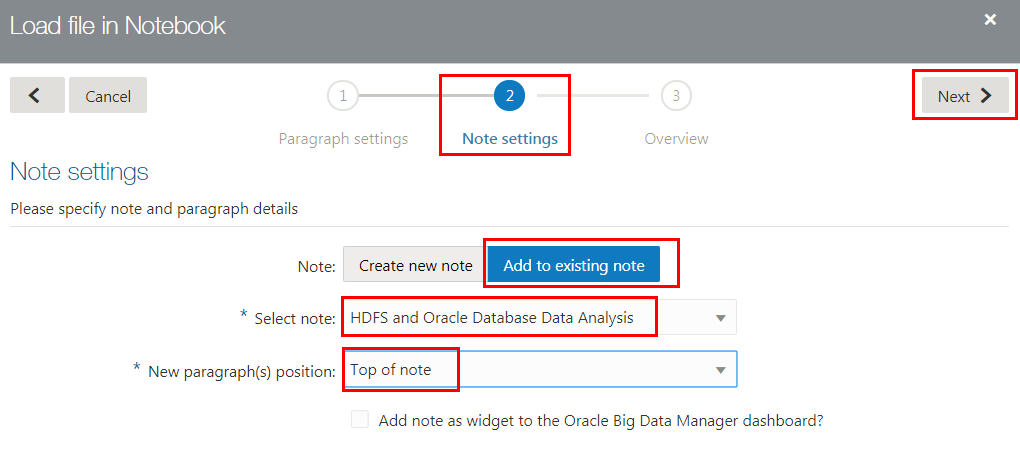Click the back arrow button

coord(37,96)
